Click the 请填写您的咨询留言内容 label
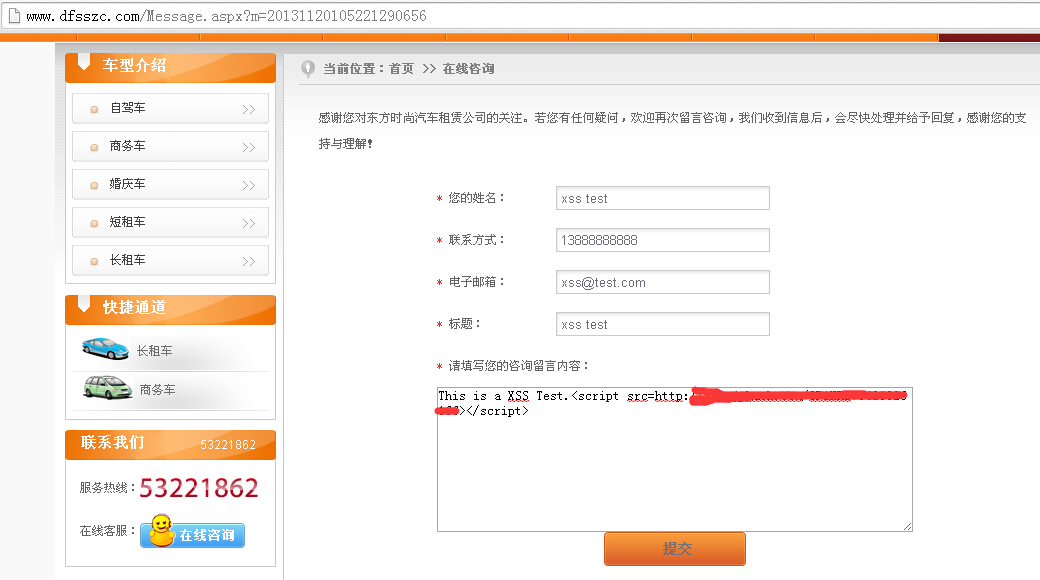 (518, 366)
